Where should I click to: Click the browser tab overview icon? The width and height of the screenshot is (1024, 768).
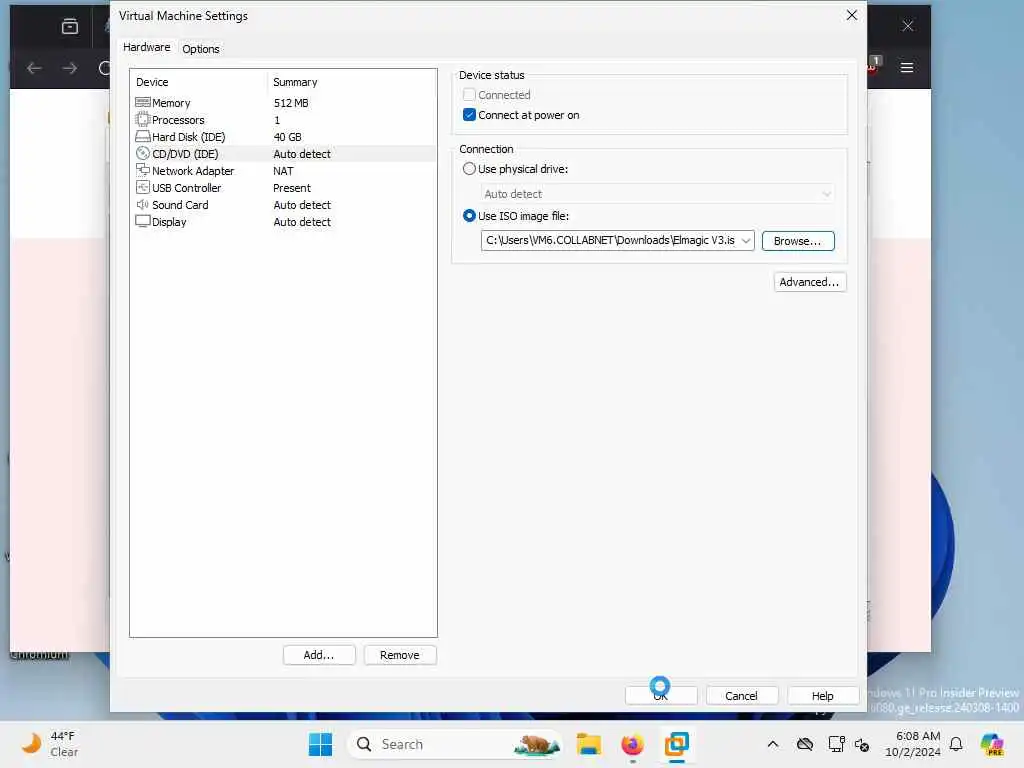(70, 26)
